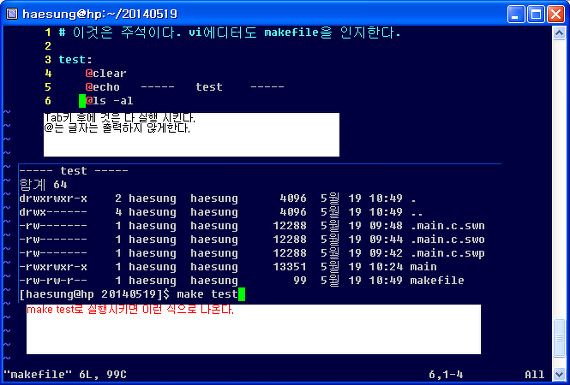
Task: Minimize the haesung@hp terminal window
Action: pyautogui.click(x=515, y=14)
